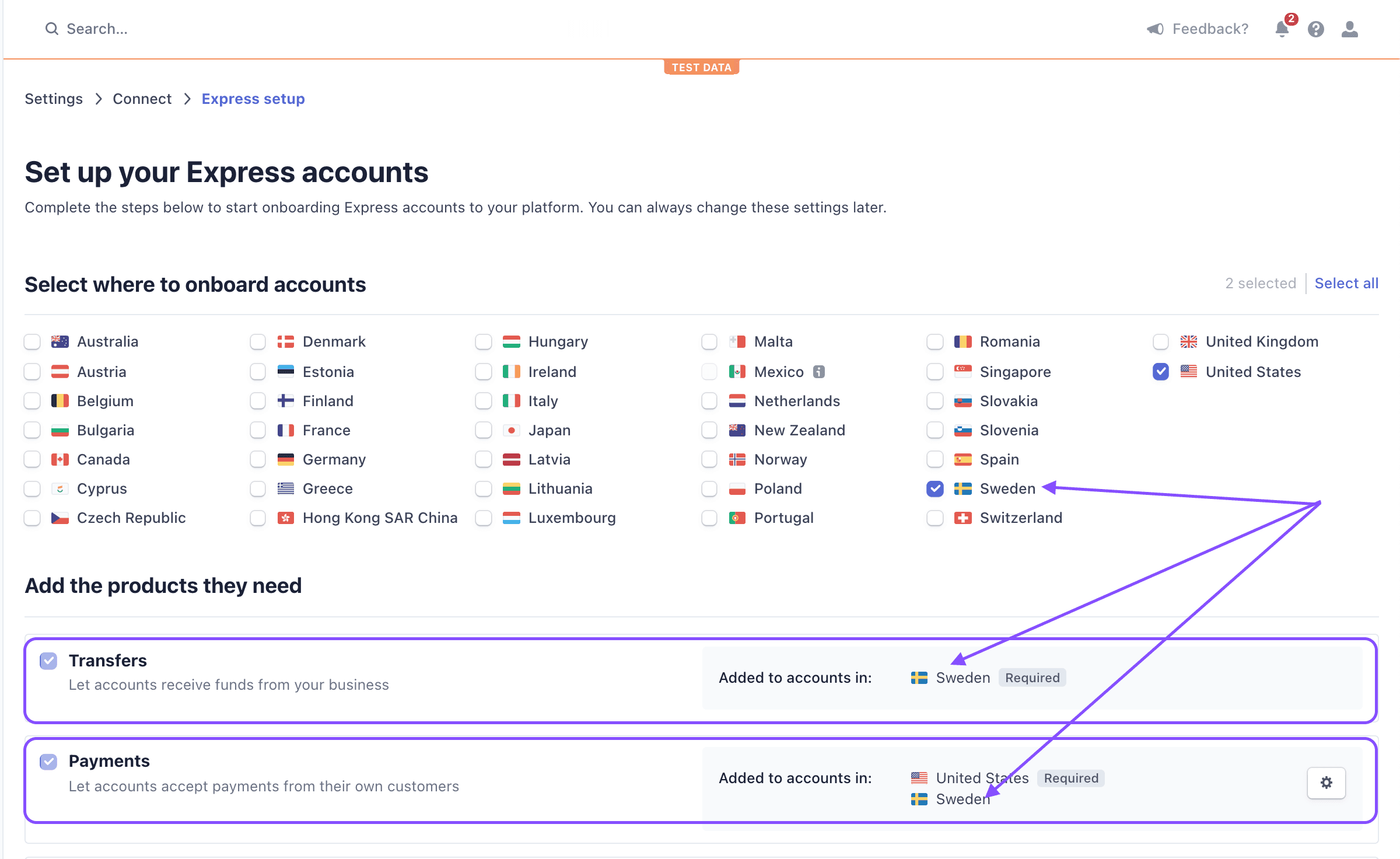Screen dimensions: 1400x859
Task: Click the Canada flag icon
Action: pyautogui.click(x=60, y=459)
